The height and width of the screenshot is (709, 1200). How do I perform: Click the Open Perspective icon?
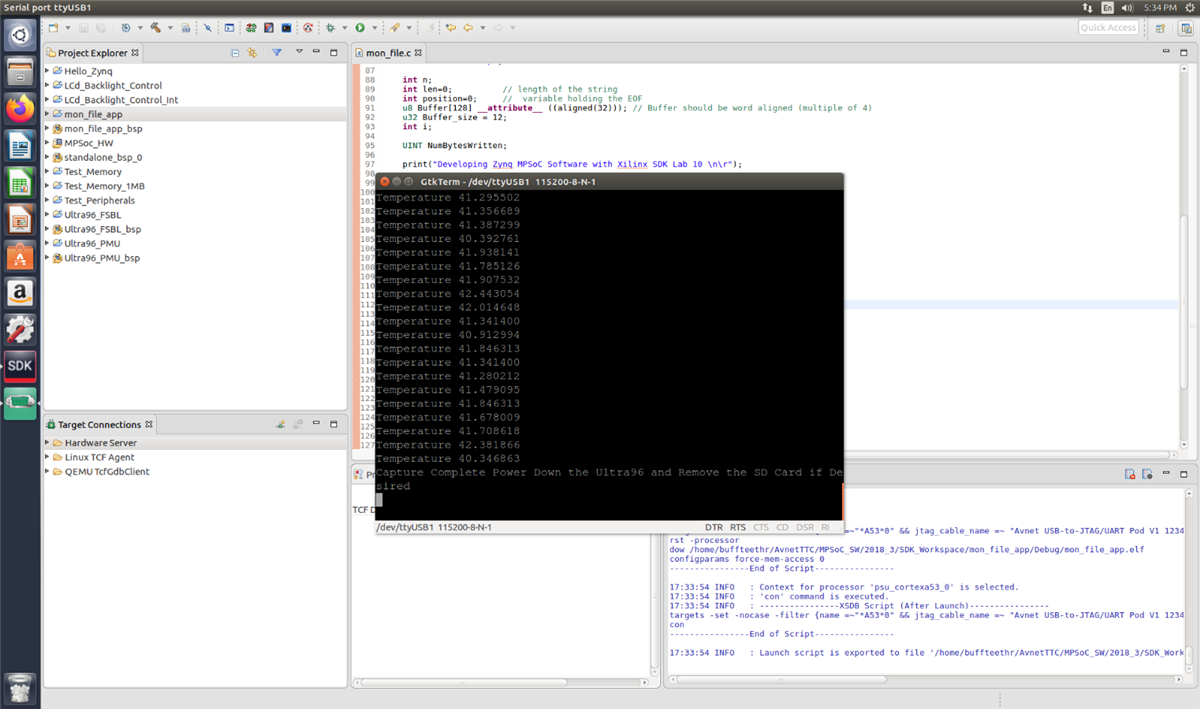coord(1160,28)
